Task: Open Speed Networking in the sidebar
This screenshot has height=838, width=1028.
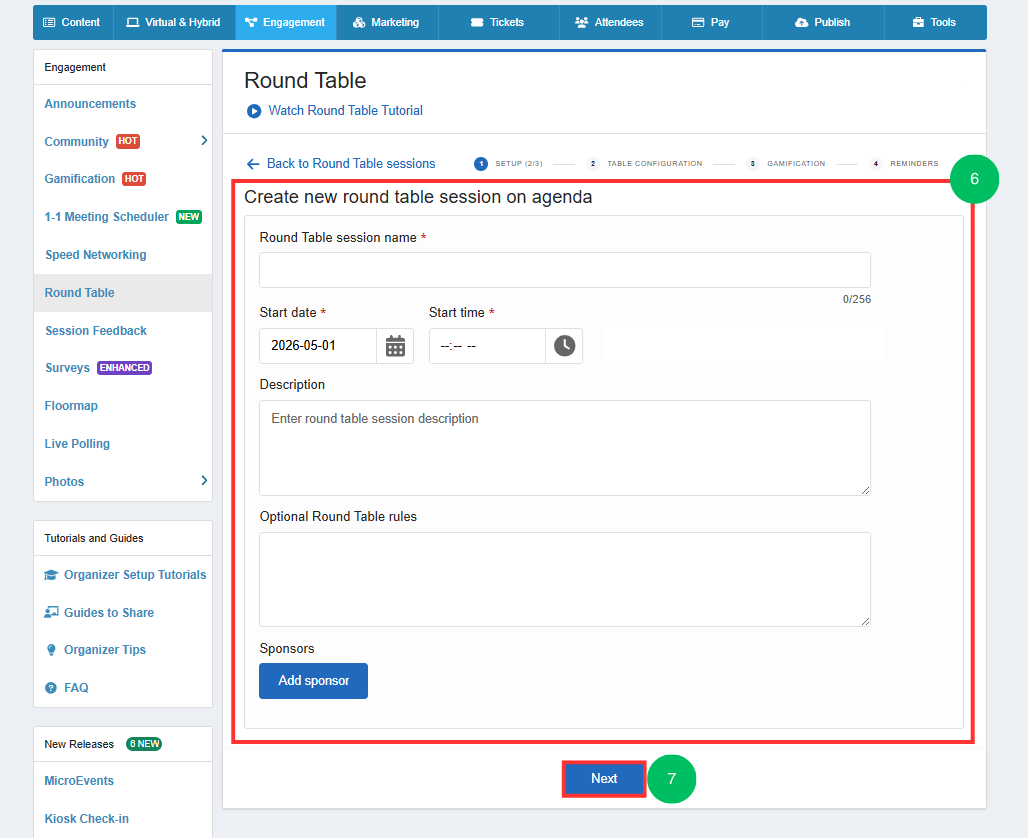Action: (x=96, y=255)
